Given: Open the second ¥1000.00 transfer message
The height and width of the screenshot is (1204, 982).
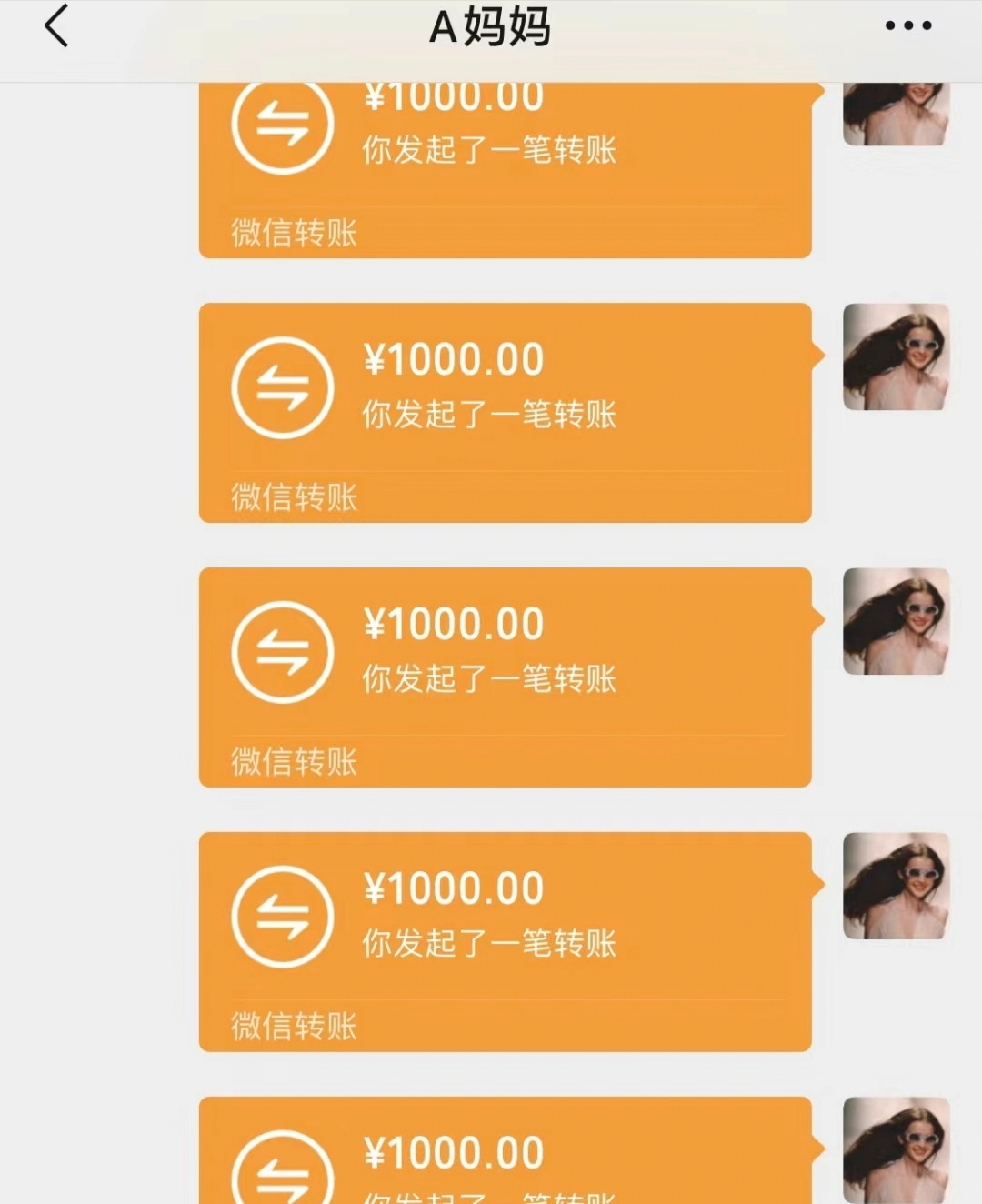Looking at the screenshot, I should (x=506, y=413).
